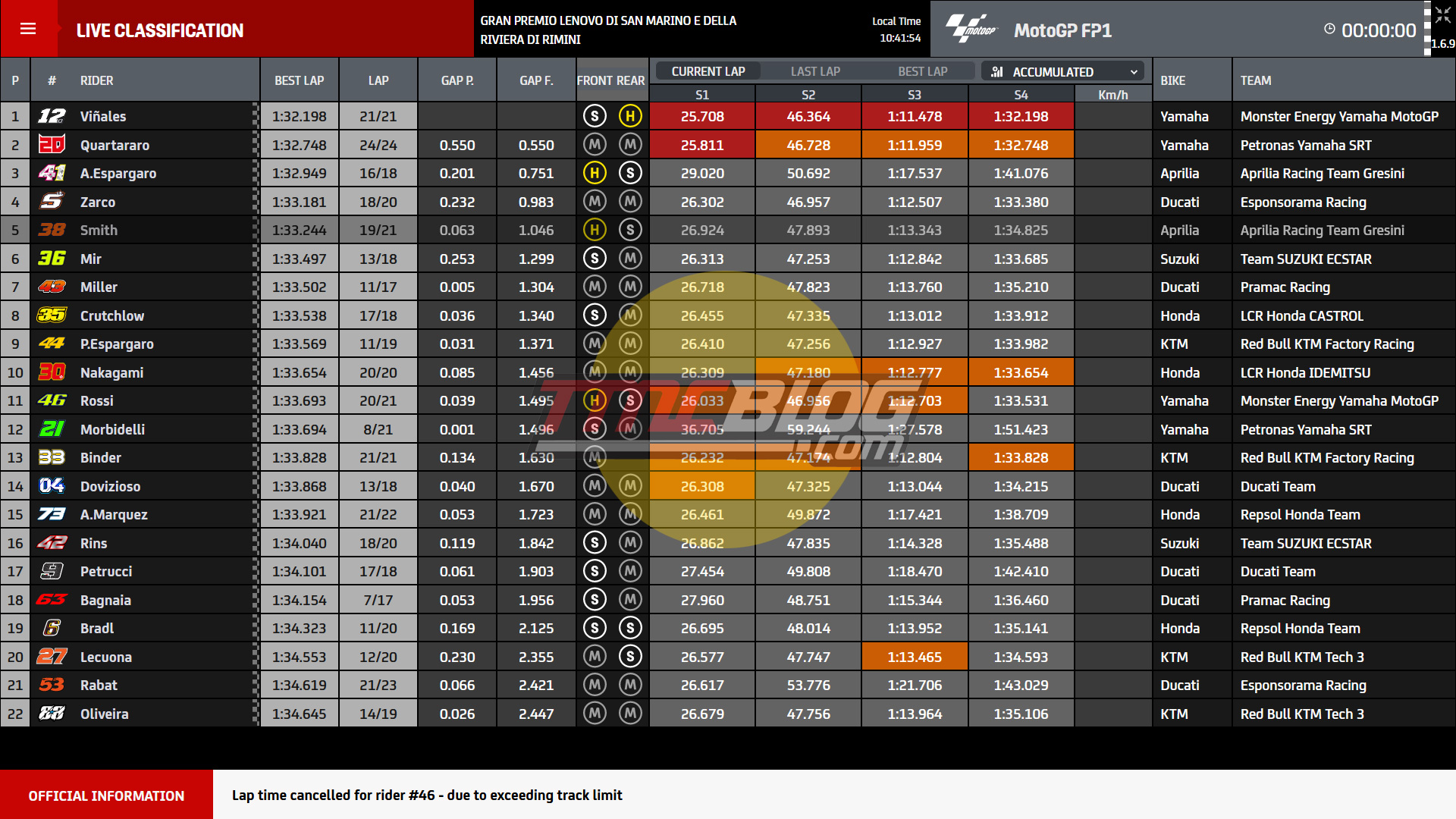Click Zarco rear tyre M icon
Image resolution: width=1456 pixels, height=819 pixels.
click(x=630, y=202)
